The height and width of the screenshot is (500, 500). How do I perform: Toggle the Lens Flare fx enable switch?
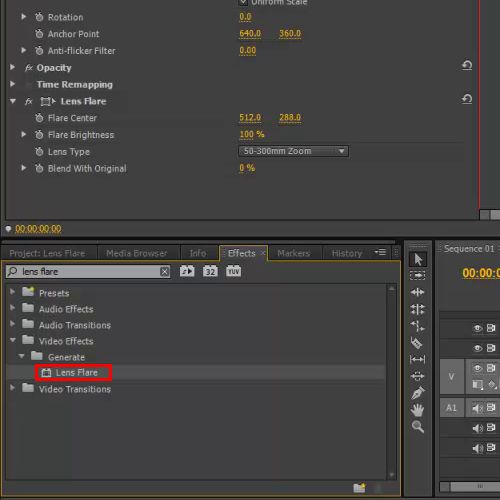pyautogui.click(x=29, y=101)
